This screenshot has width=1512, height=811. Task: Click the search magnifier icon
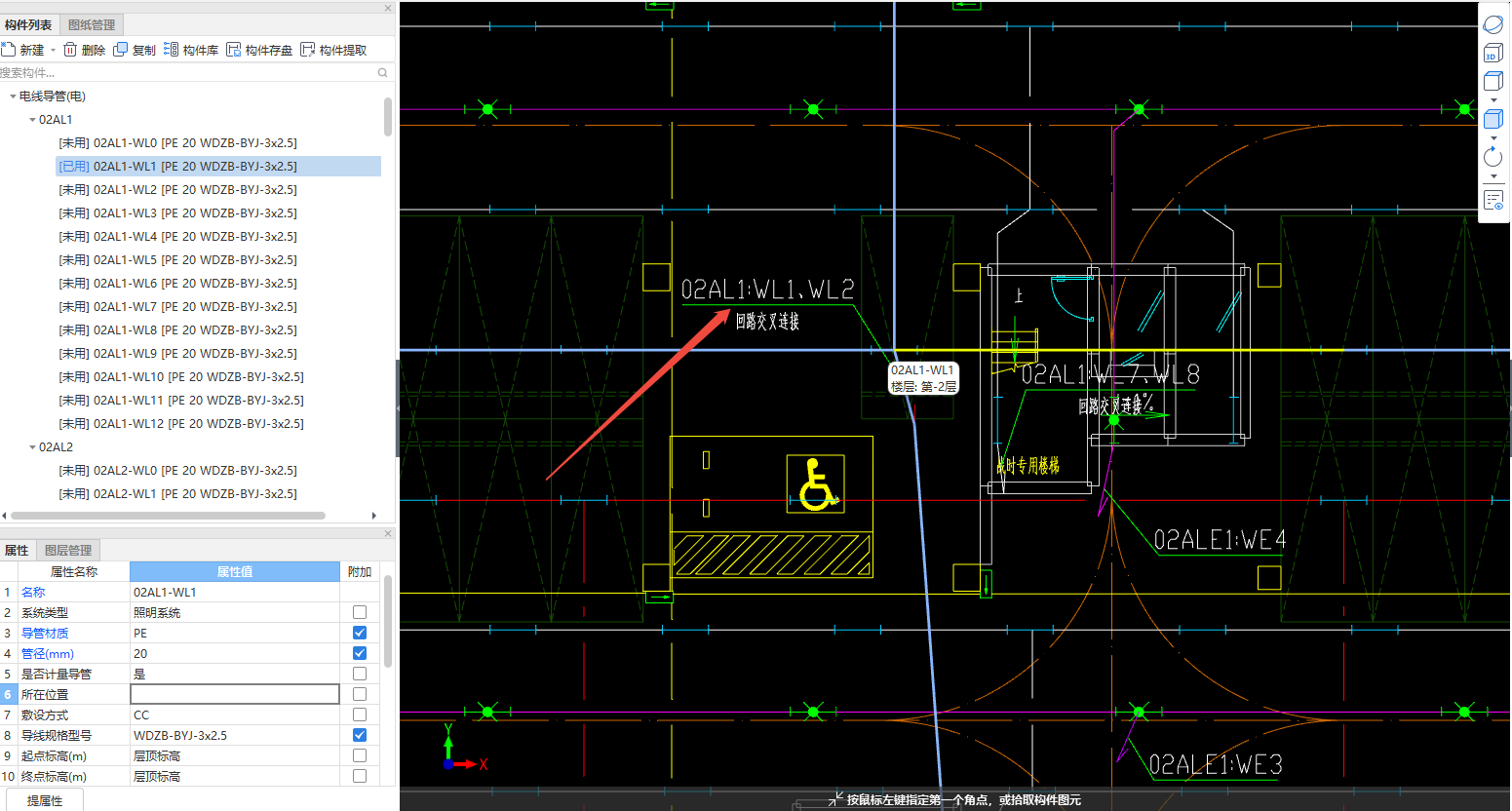(x=383, y=72)
